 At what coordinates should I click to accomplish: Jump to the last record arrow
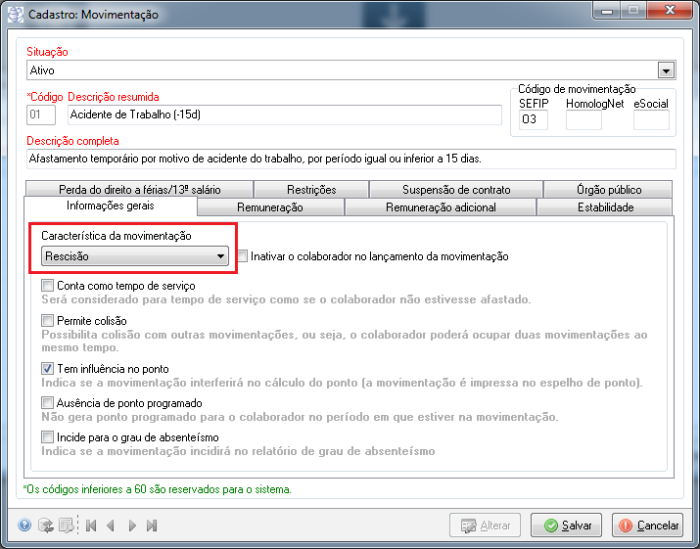[151, 525]
